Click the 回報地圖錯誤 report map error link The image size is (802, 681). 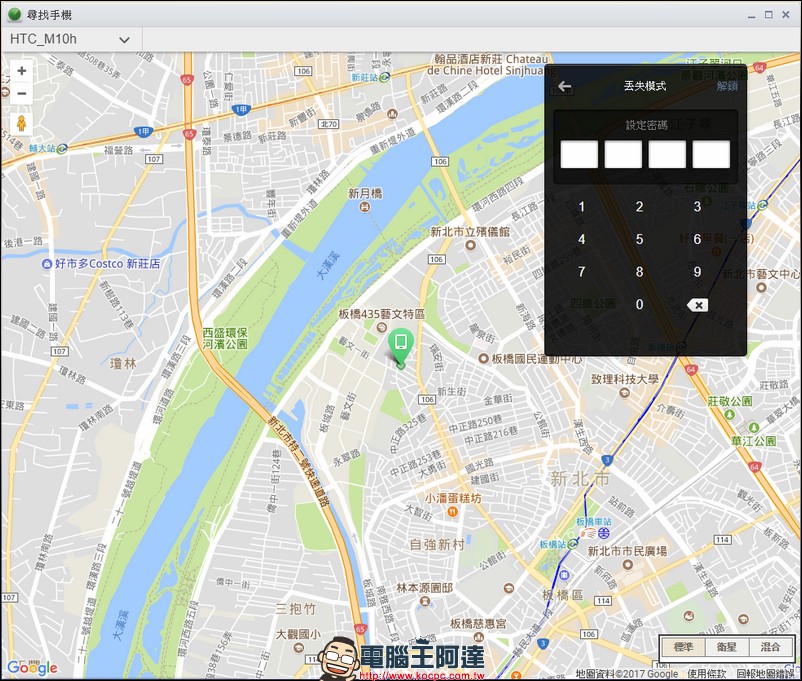[766, 674]
